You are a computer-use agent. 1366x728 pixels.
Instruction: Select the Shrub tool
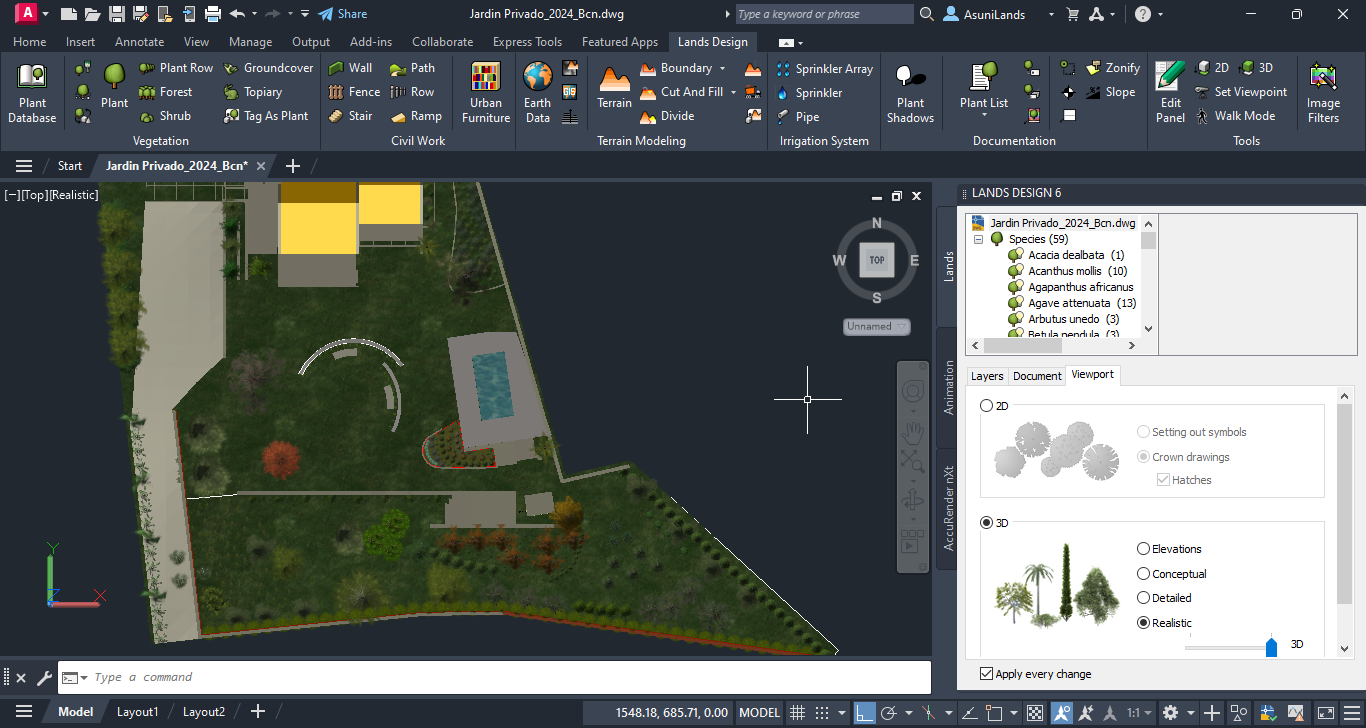(x=165, y=116)
